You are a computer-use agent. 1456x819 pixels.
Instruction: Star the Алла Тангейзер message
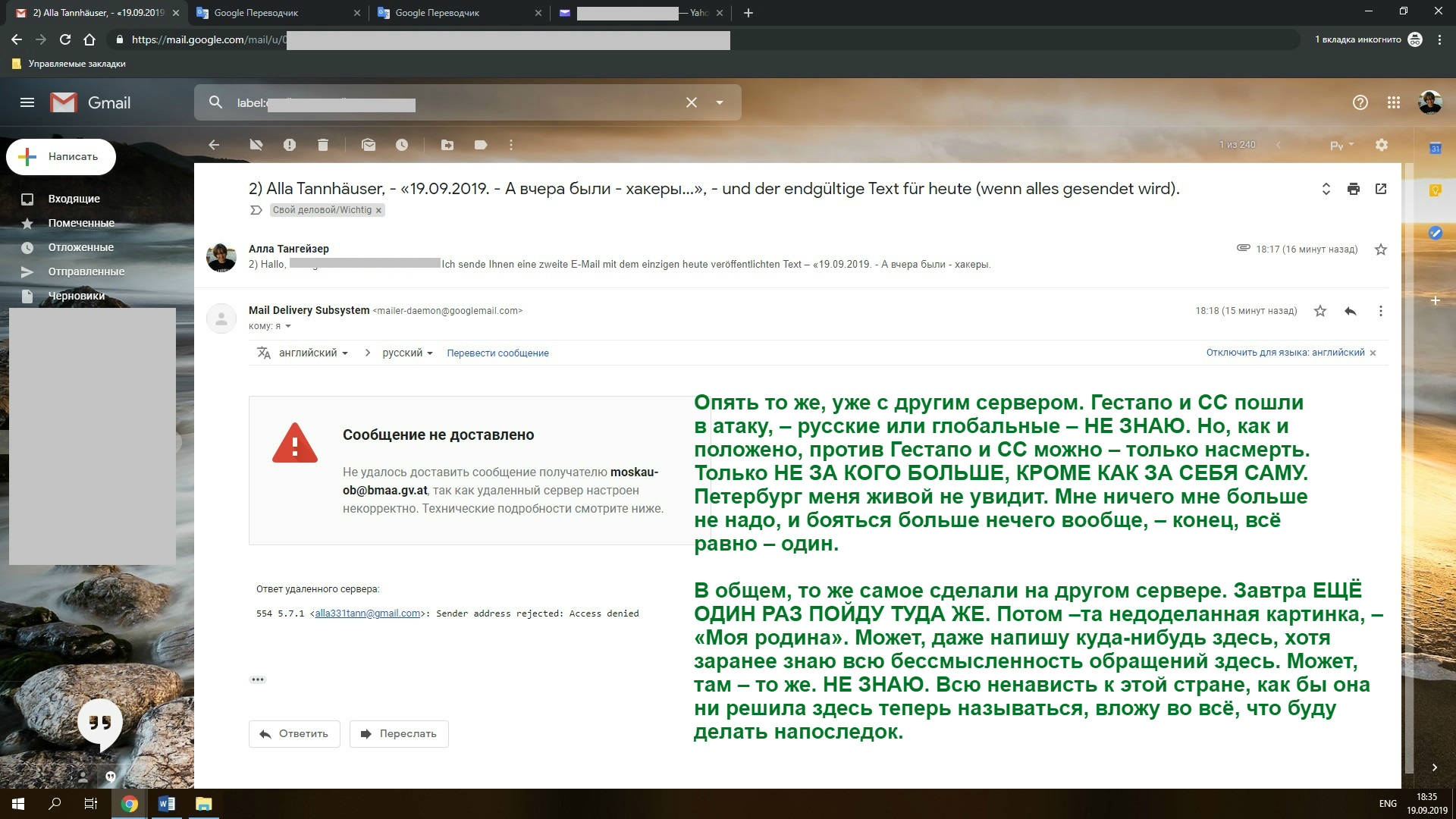(1381, 249)
